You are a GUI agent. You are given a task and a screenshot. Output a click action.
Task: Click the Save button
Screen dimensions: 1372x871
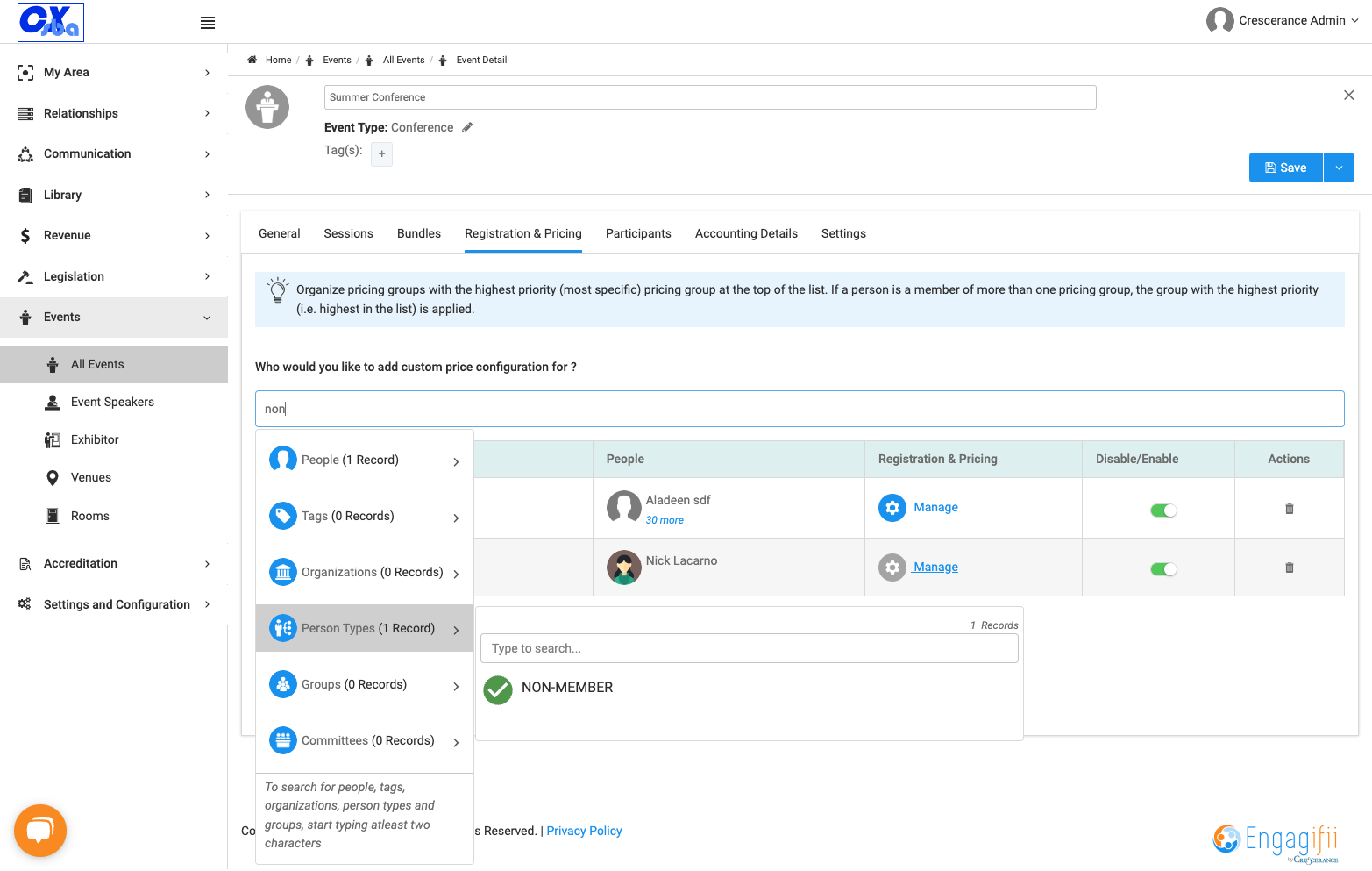(x=1285, y=168)
